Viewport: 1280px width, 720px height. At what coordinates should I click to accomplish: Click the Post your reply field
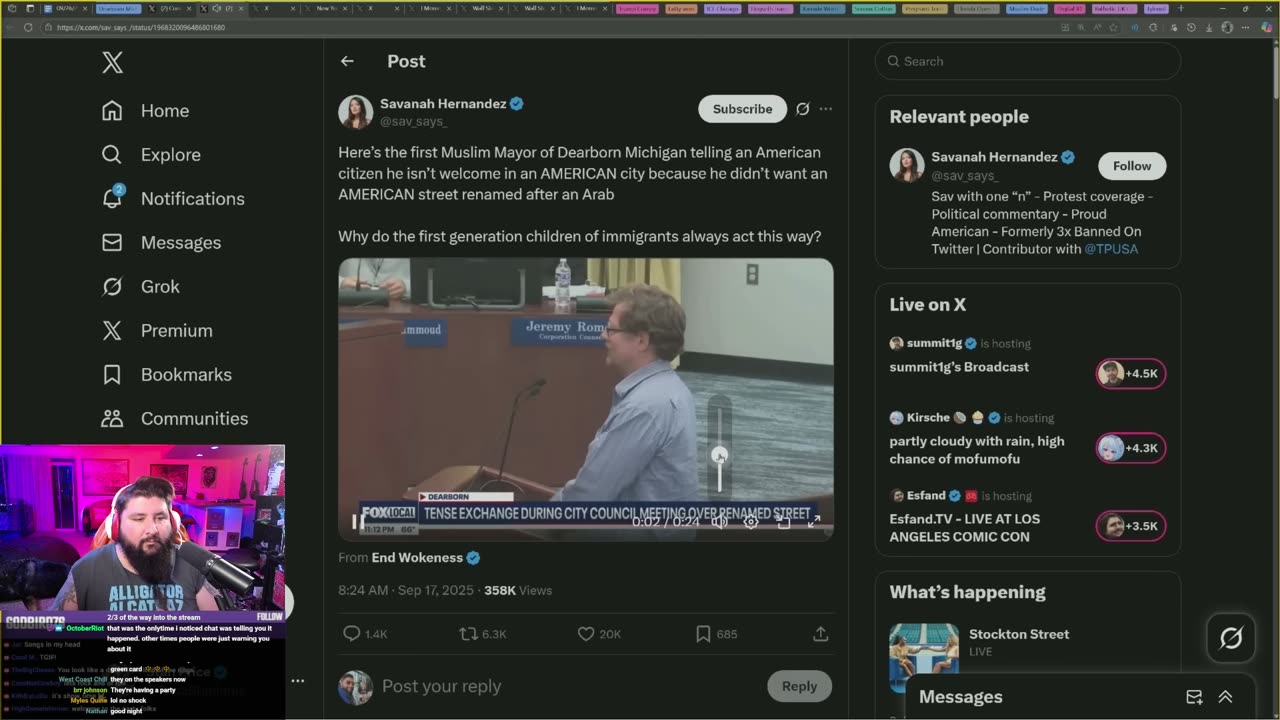(569, 686)
